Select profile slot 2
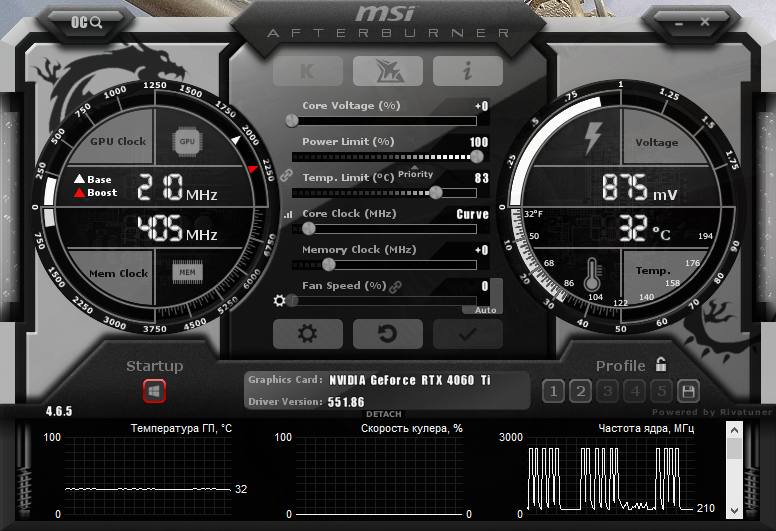The width and height of the screenshot is (776, 531). click(581, 391)
